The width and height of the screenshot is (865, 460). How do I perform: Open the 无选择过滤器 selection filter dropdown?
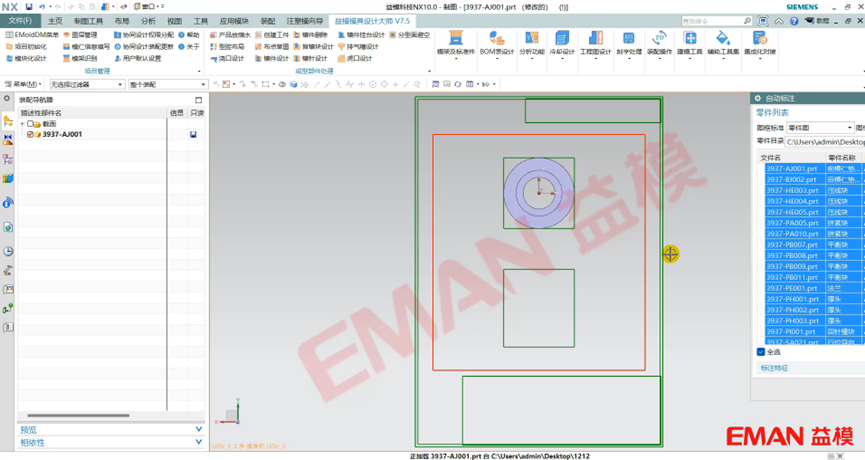click(86, 85)
